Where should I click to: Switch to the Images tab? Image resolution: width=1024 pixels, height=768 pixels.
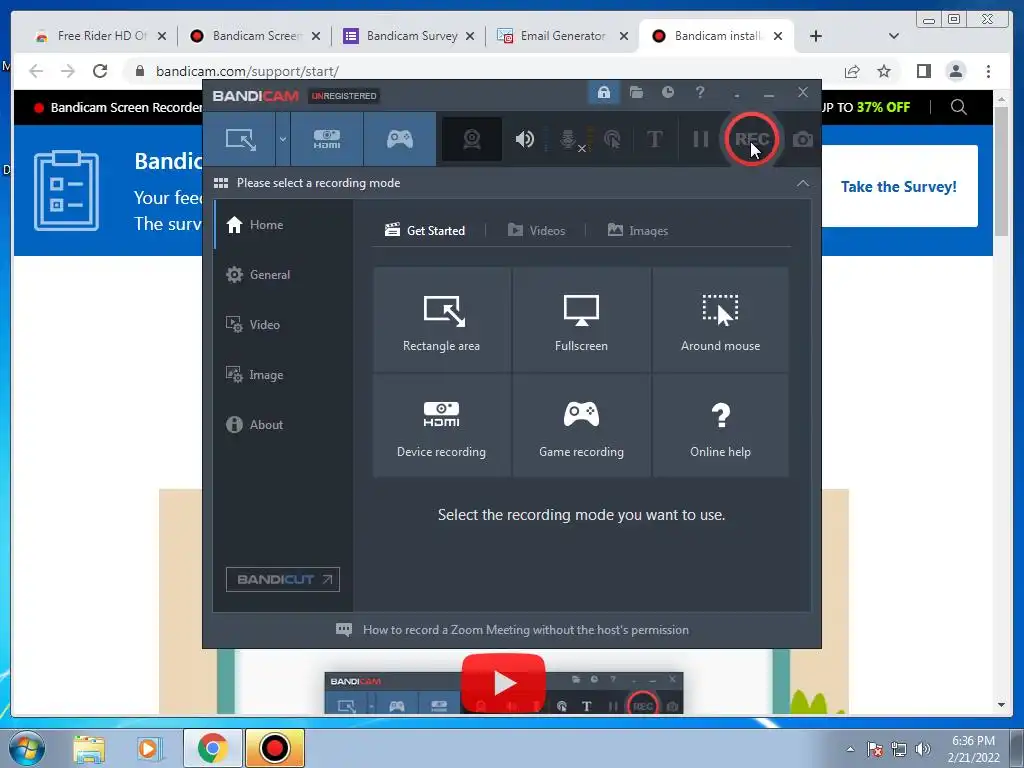tap(637, 231)
